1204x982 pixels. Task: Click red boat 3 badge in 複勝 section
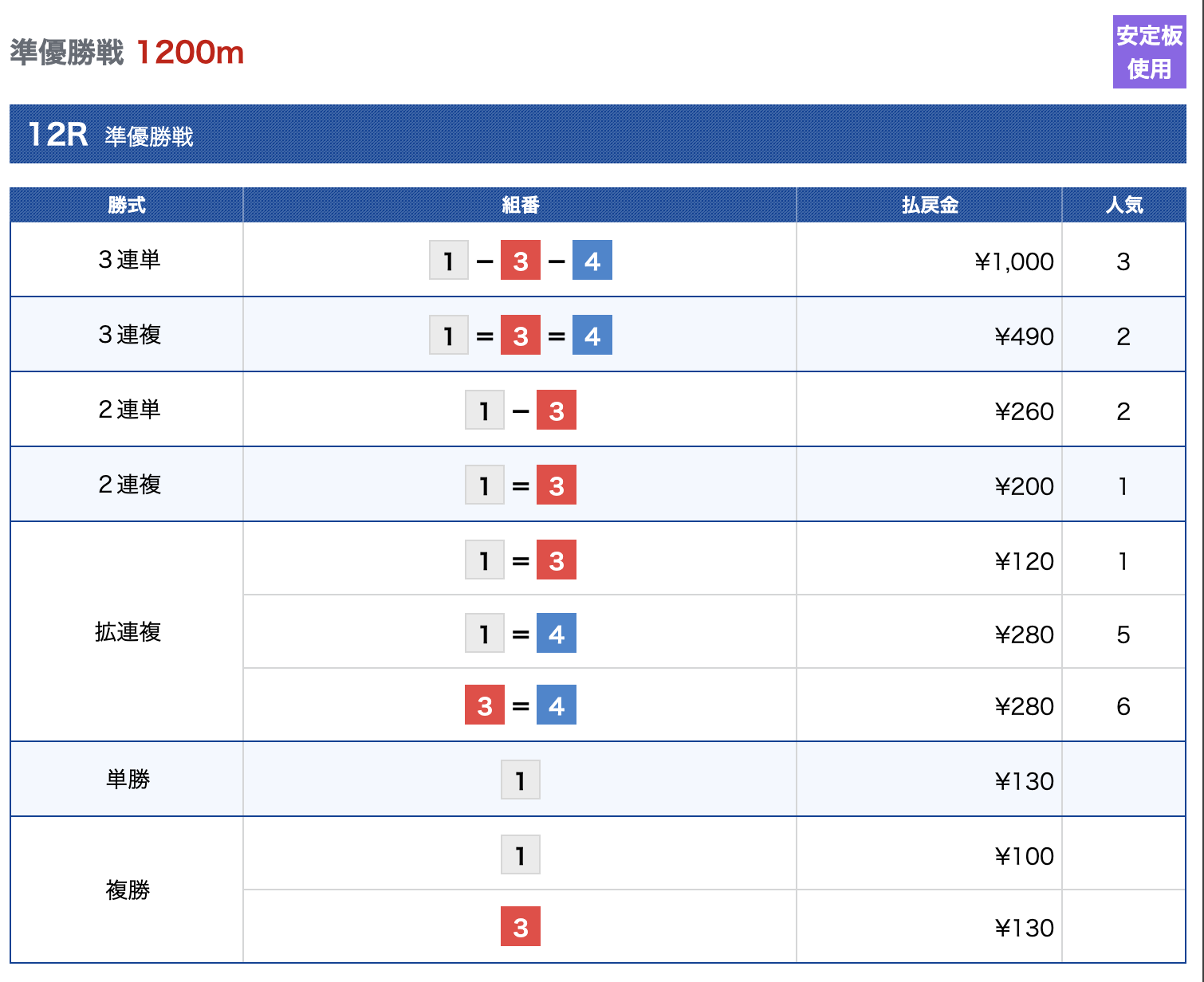[521, 927]
